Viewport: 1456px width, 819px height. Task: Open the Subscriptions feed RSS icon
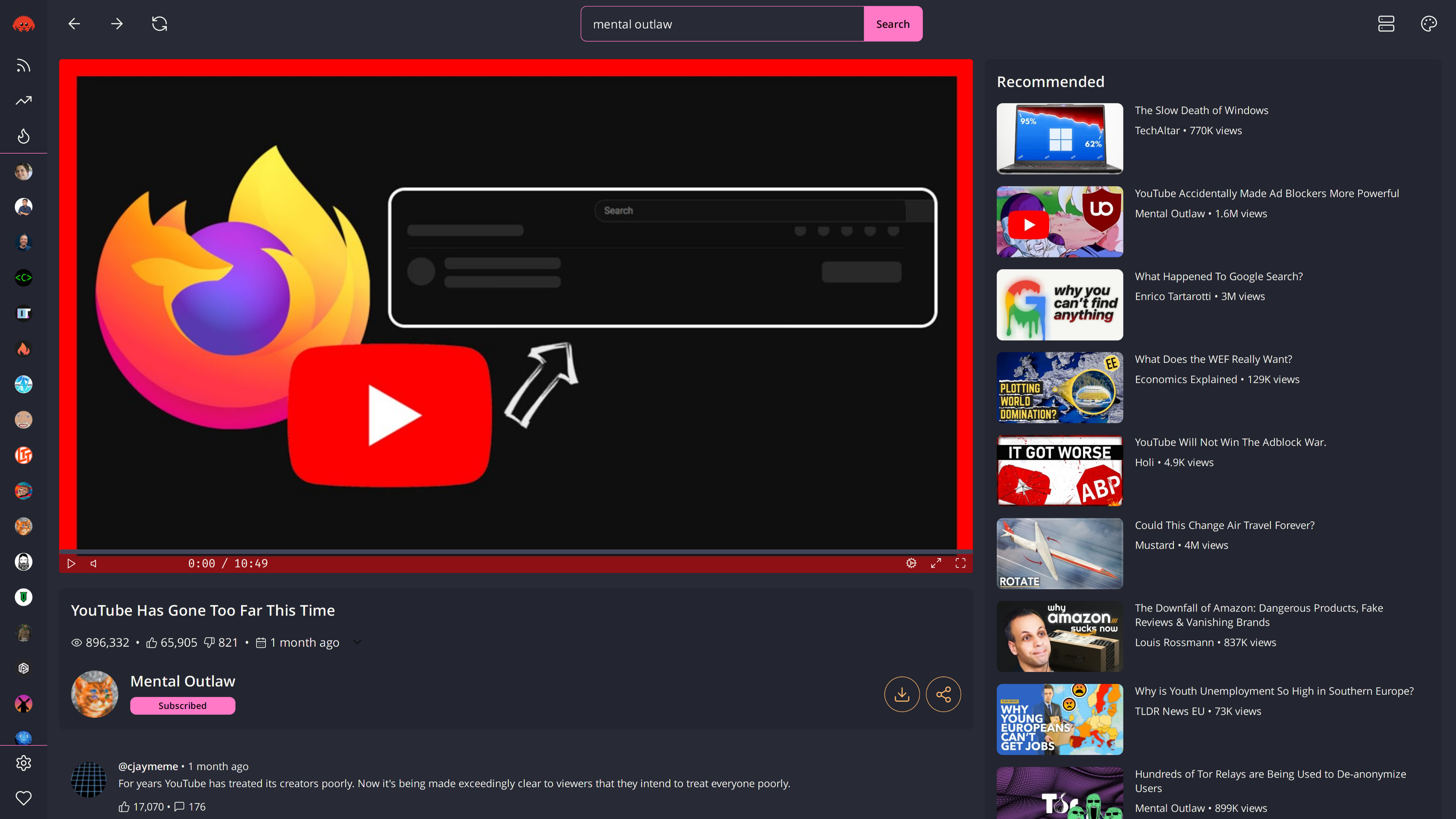(23, 65)
